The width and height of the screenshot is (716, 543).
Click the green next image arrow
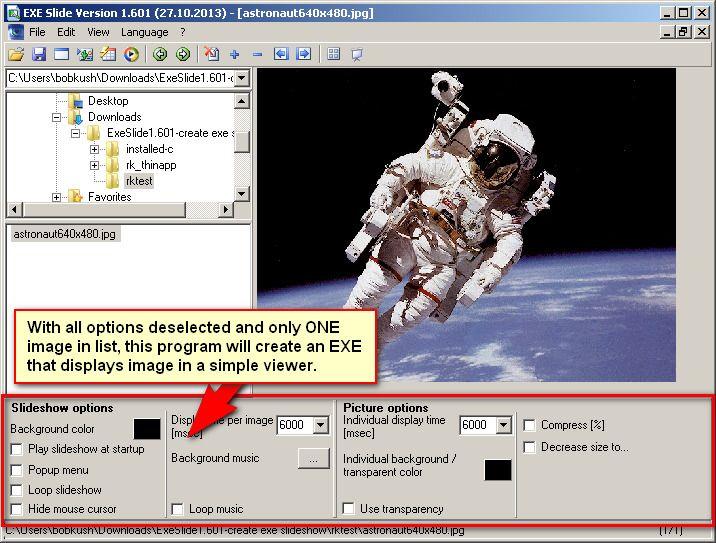click(x=183, y=54)
